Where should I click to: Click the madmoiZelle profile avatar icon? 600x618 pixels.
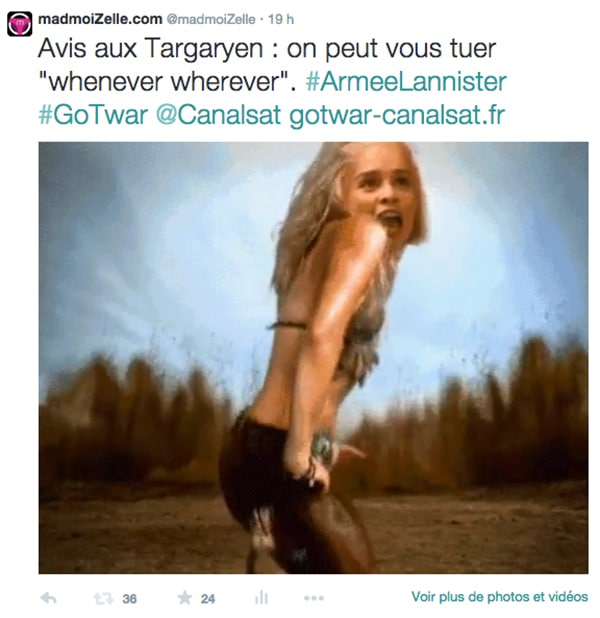20,24
